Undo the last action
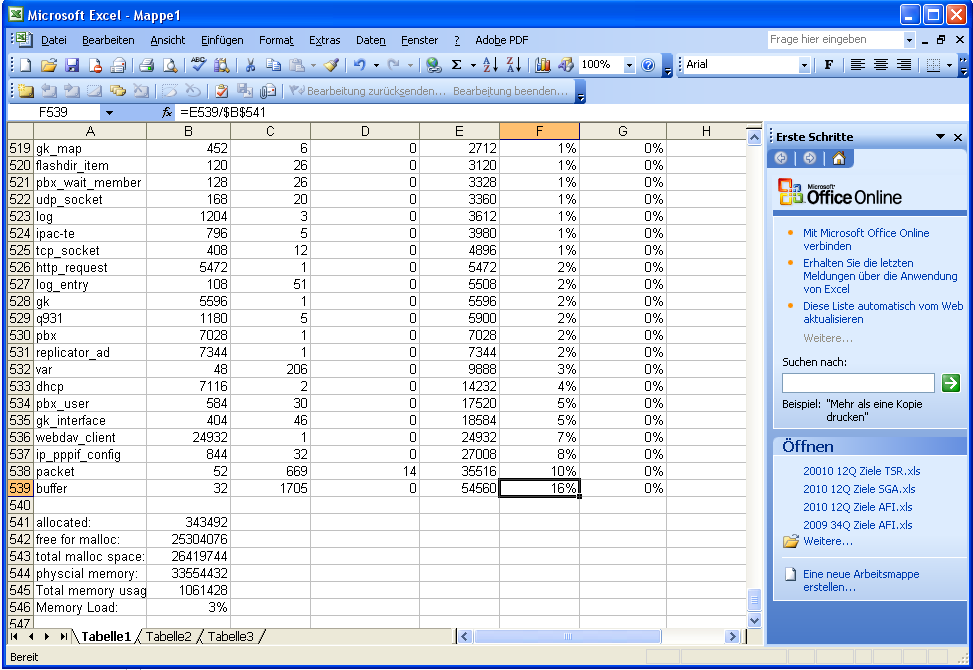This screenshot has height=670, width=973. pyautogui.click(x=360, y=65)
